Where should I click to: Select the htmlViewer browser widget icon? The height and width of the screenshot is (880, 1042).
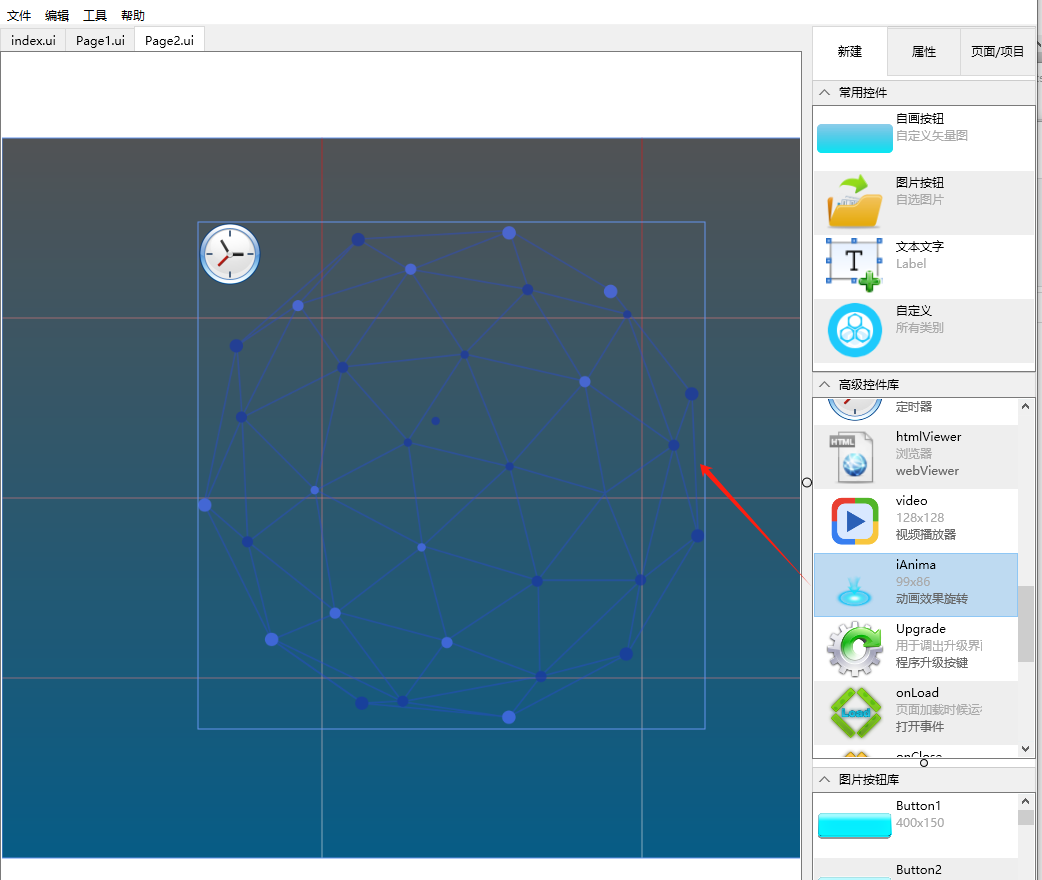coord(853,455)
